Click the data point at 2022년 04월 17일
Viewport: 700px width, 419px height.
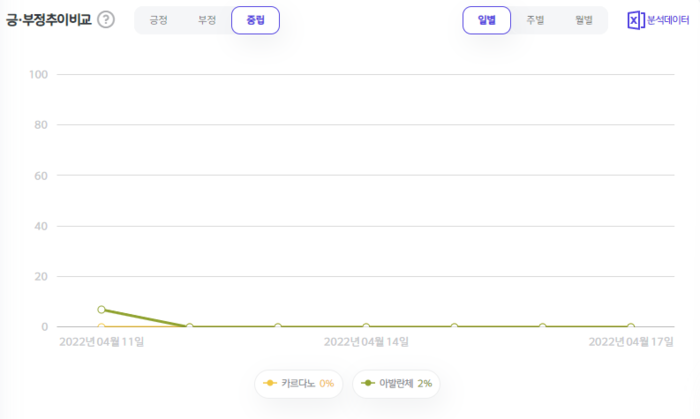click(631, 327)
